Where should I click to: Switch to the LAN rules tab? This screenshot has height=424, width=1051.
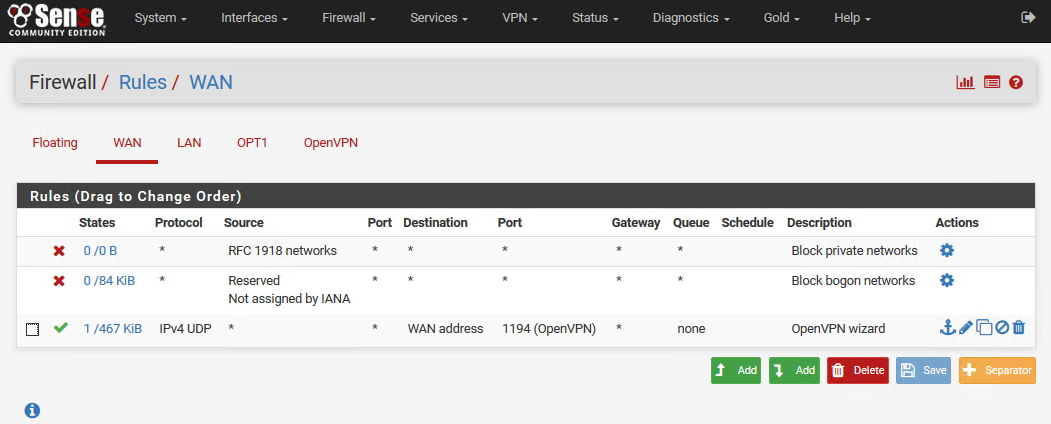pos(189,143)
